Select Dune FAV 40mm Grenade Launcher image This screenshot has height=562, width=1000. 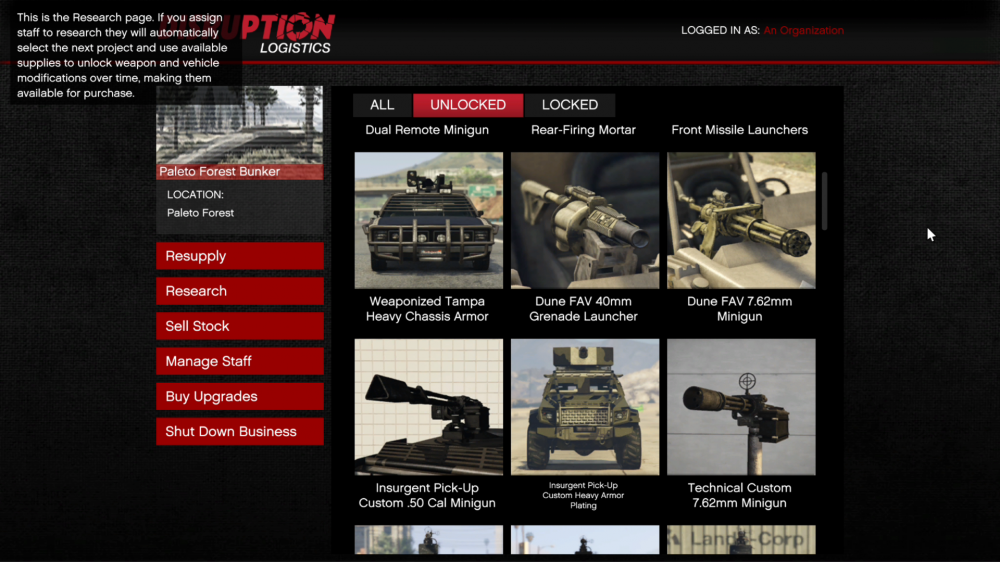(x=585, y=220)
